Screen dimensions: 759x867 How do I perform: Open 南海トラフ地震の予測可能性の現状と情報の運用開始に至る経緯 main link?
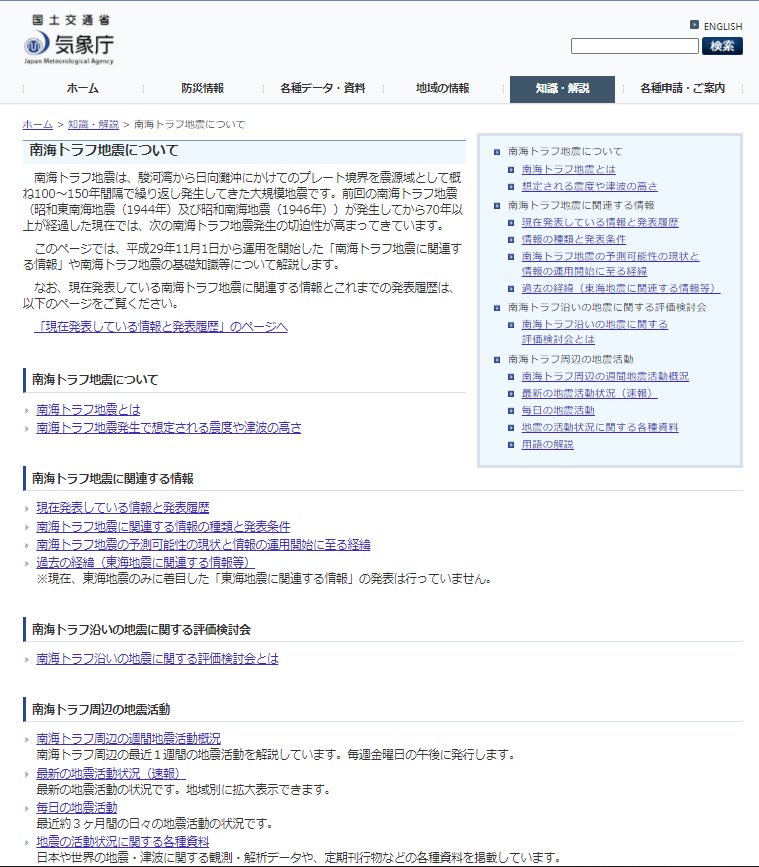(x=203, y=545)
